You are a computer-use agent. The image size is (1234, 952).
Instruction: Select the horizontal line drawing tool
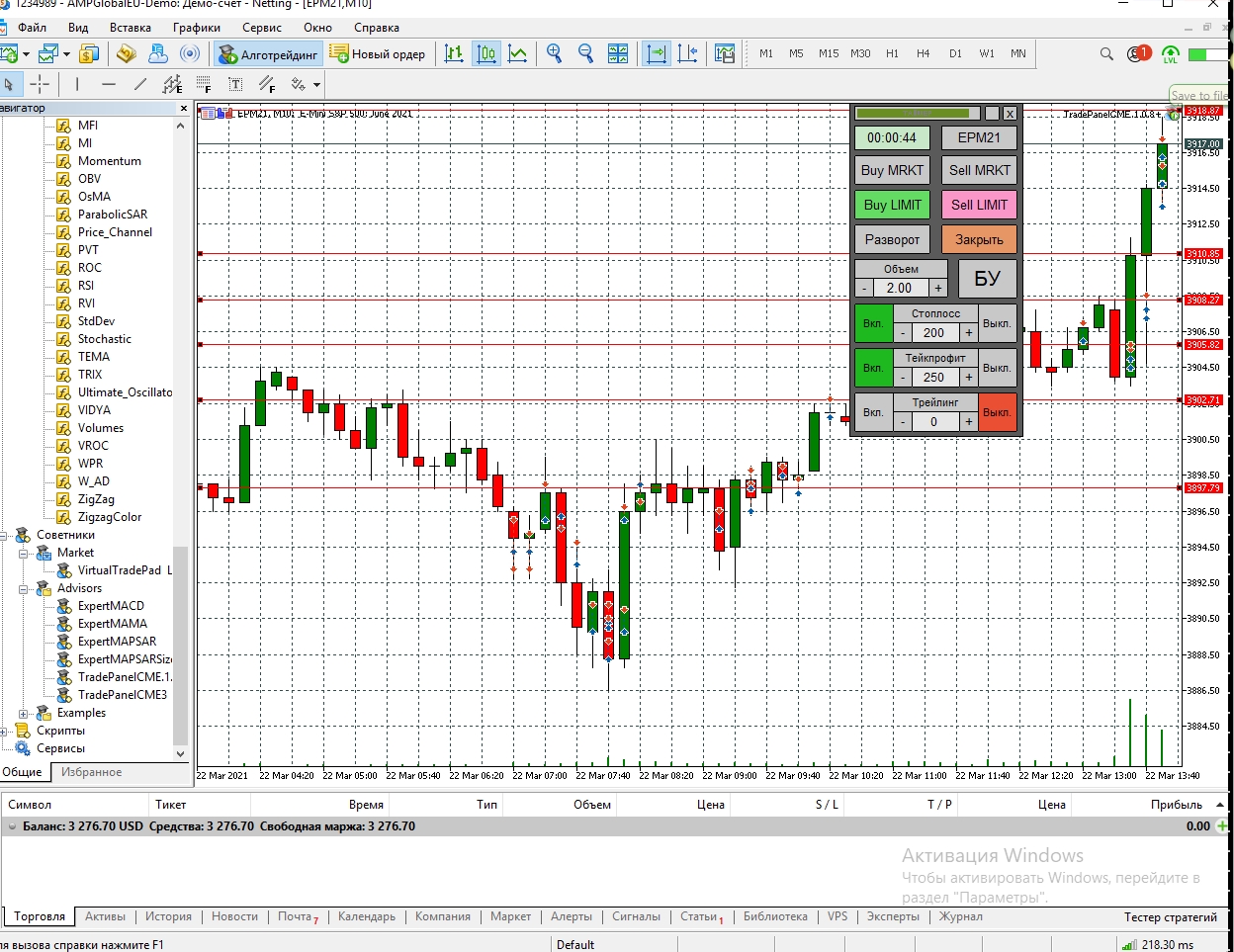click(109, 84)
